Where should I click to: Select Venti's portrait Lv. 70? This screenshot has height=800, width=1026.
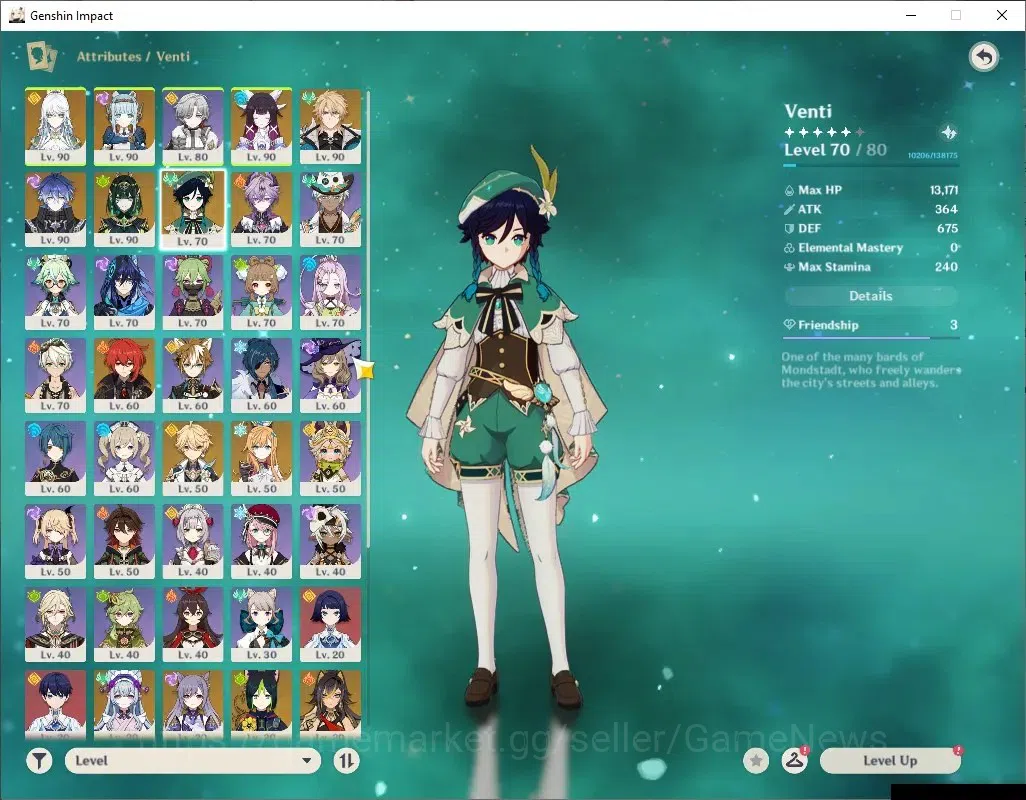[193, 210]
